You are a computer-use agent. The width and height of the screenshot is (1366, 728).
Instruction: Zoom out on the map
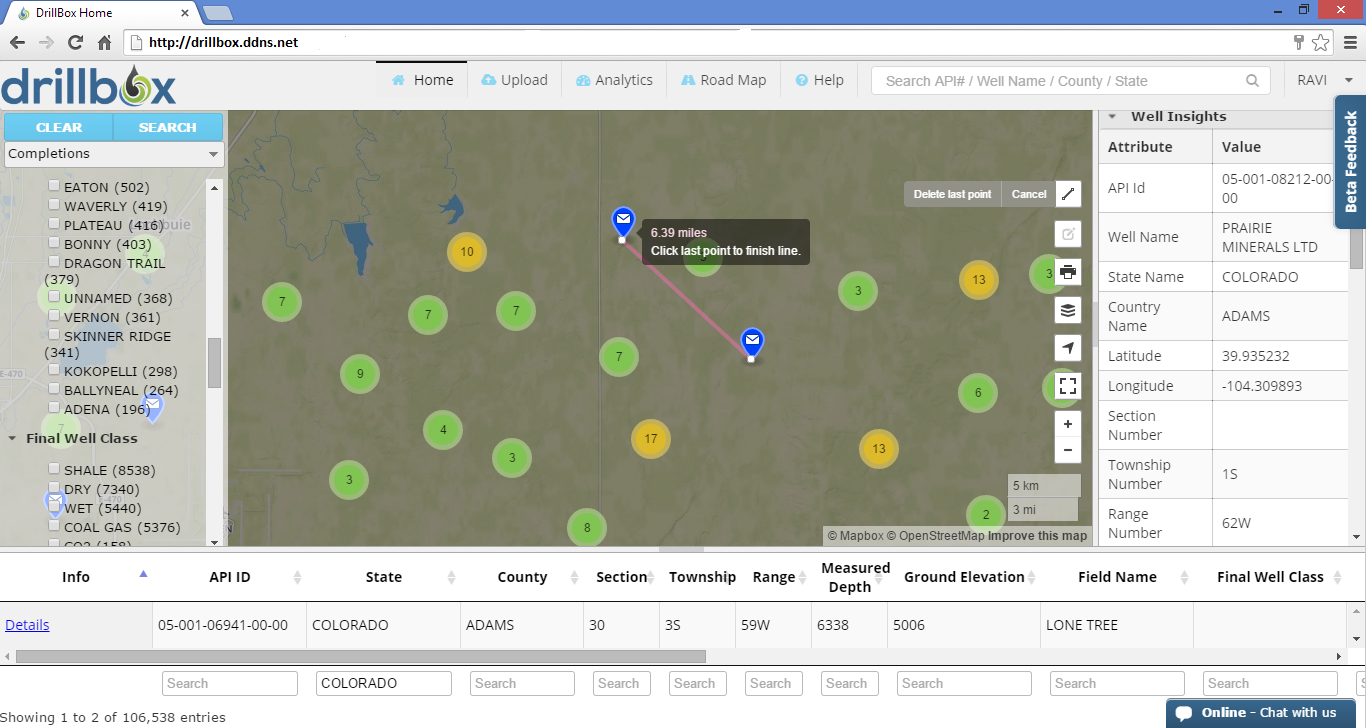tap(1068, 450)
